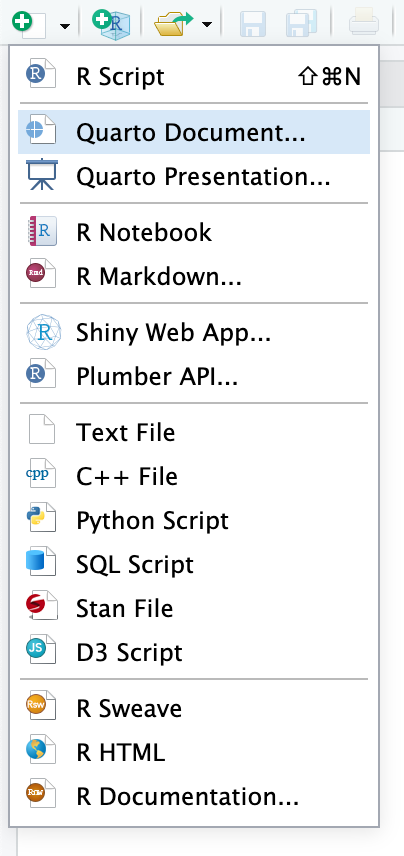This screenshot has height=856, width=404.
Task: Select R HTML menu entry
Action: (x=194, y=752)
